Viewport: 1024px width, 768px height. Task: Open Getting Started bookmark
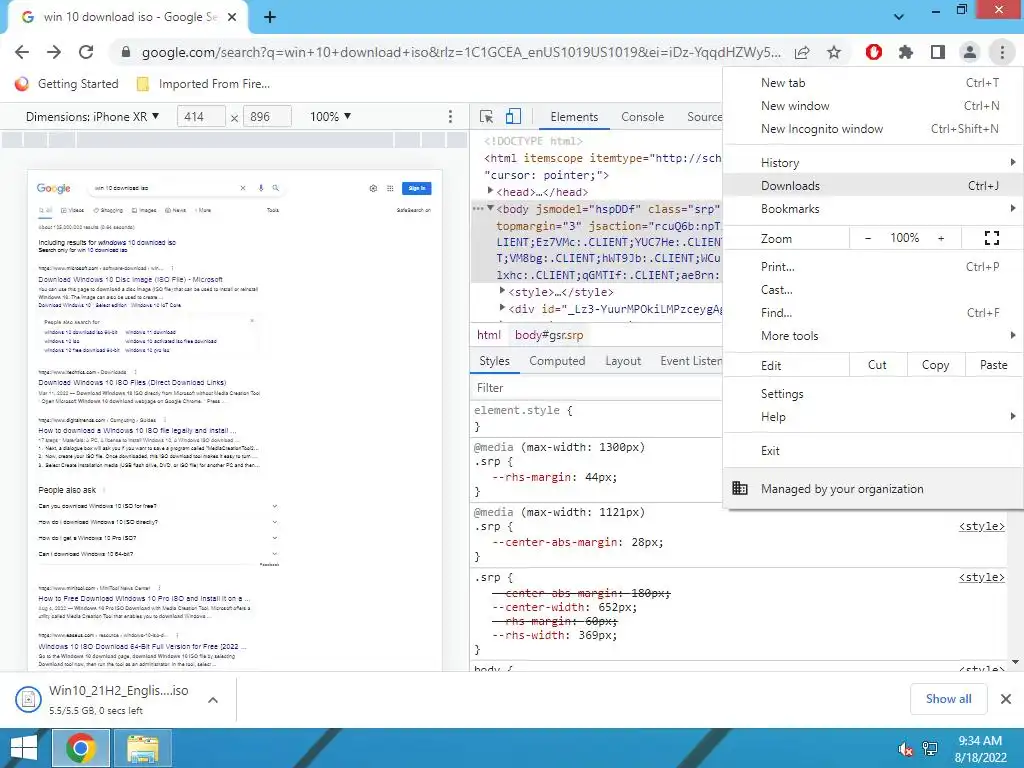click(x=67, y=84)
